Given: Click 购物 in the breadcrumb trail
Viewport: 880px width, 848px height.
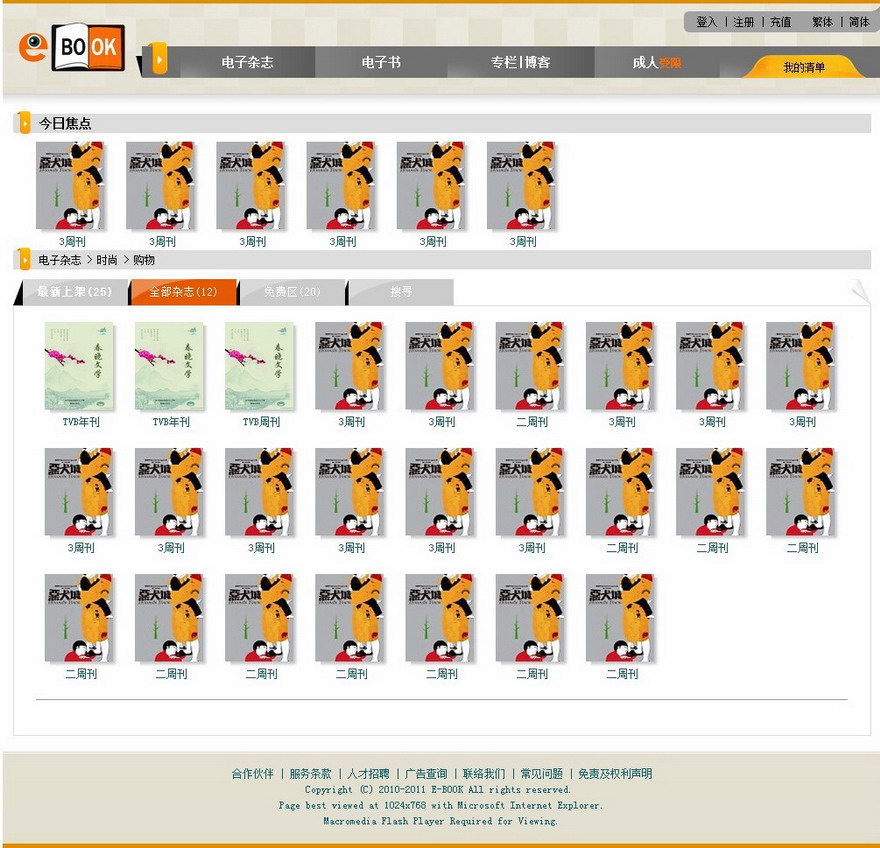Looking at the screenshot, I should pos(144,260).
